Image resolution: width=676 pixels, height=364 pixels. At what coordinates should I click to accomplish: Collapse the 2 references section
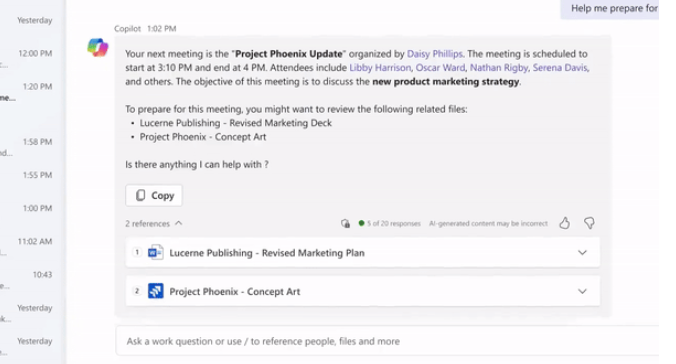[153, 223]
